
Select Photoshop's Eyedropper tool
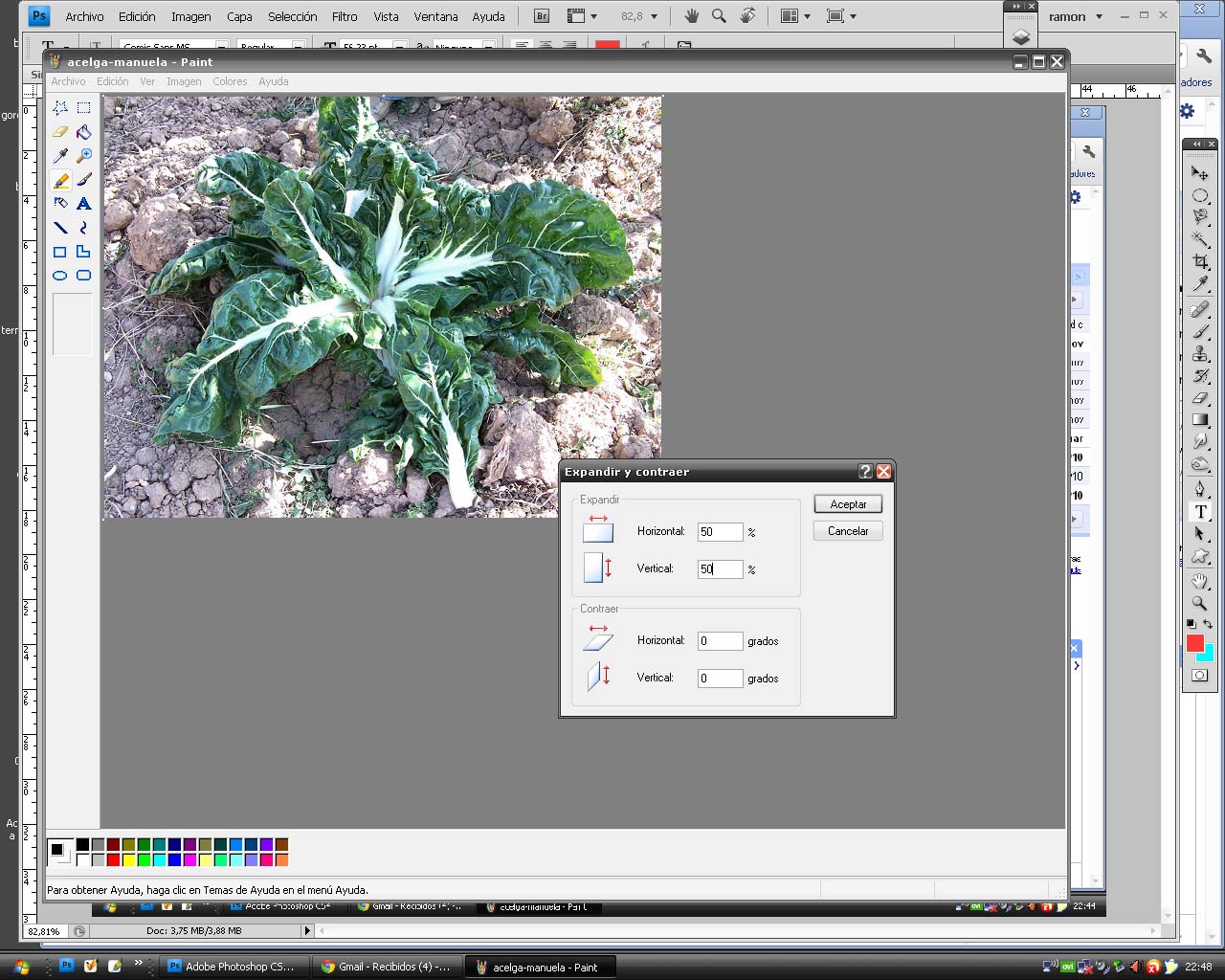point(1199,283)
